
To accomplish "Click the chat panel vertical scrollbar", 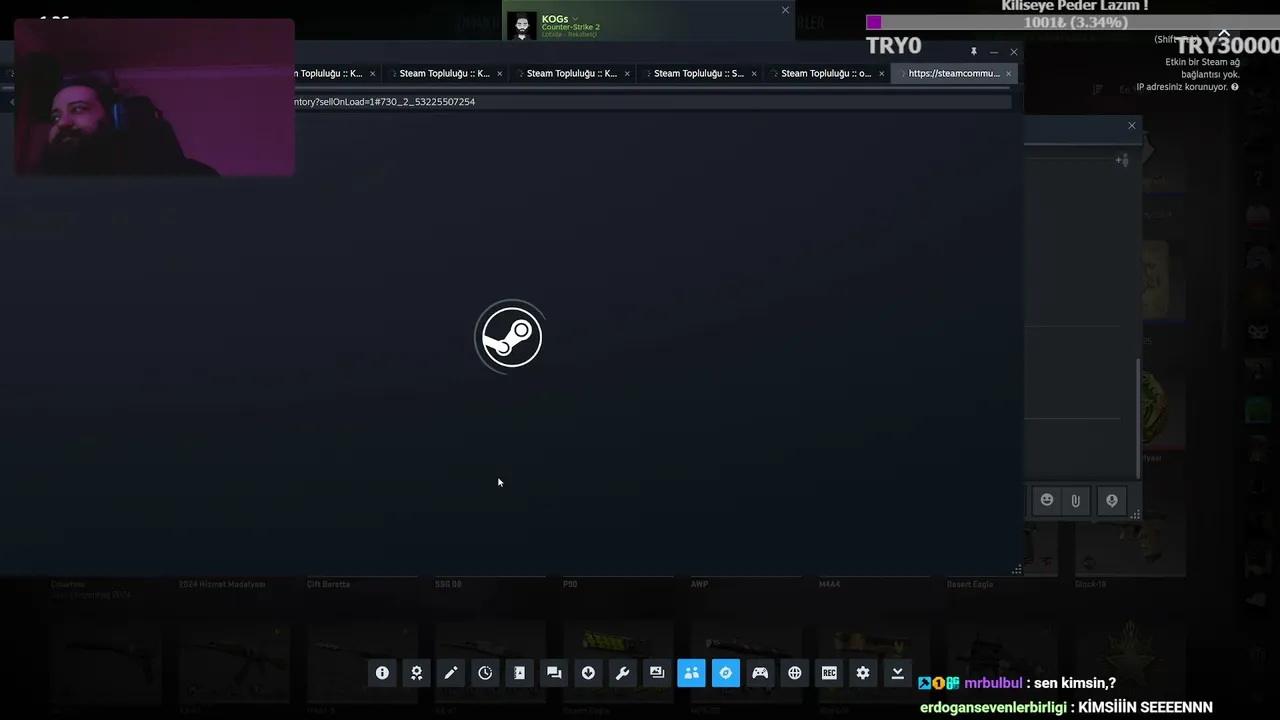I will (x=1138, y=418).
